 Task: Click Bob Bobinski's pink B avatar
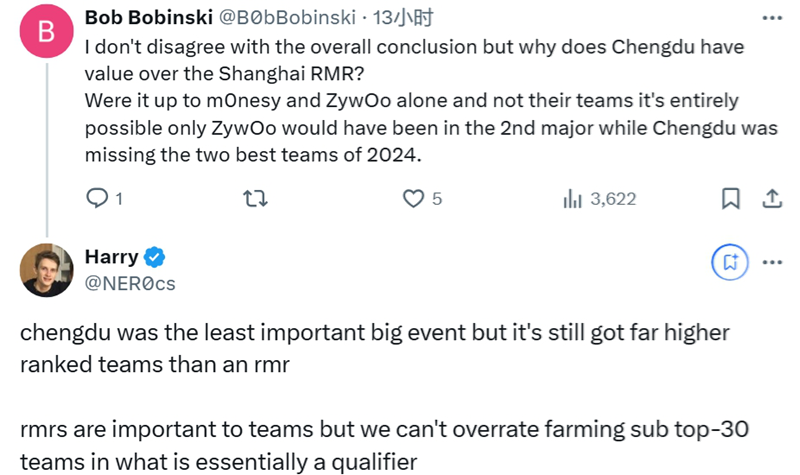pyautogui.click(x=44, y=32)
